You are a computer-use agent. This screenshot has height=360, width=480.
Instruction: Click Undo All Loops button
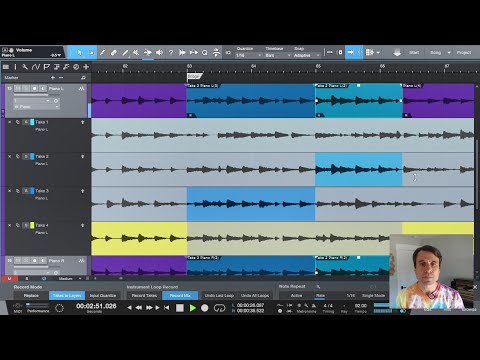pyautogui.click(x=255, y=296)
